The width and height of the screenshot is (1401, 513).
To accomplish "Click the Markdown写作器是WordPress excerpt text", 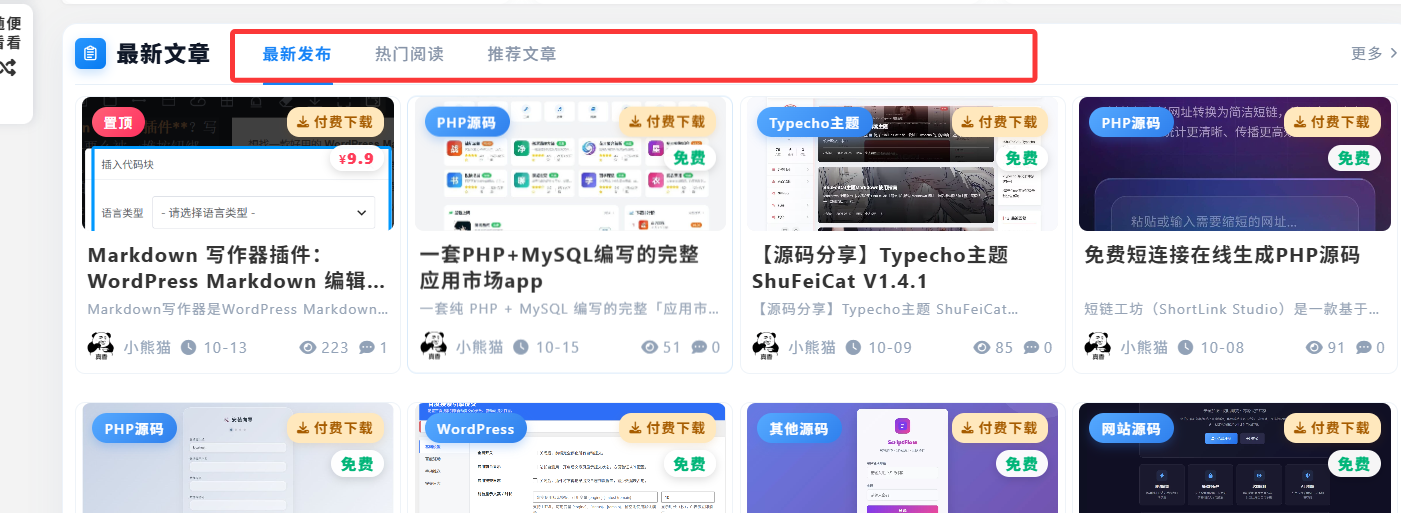I will (x=238, y=309).
